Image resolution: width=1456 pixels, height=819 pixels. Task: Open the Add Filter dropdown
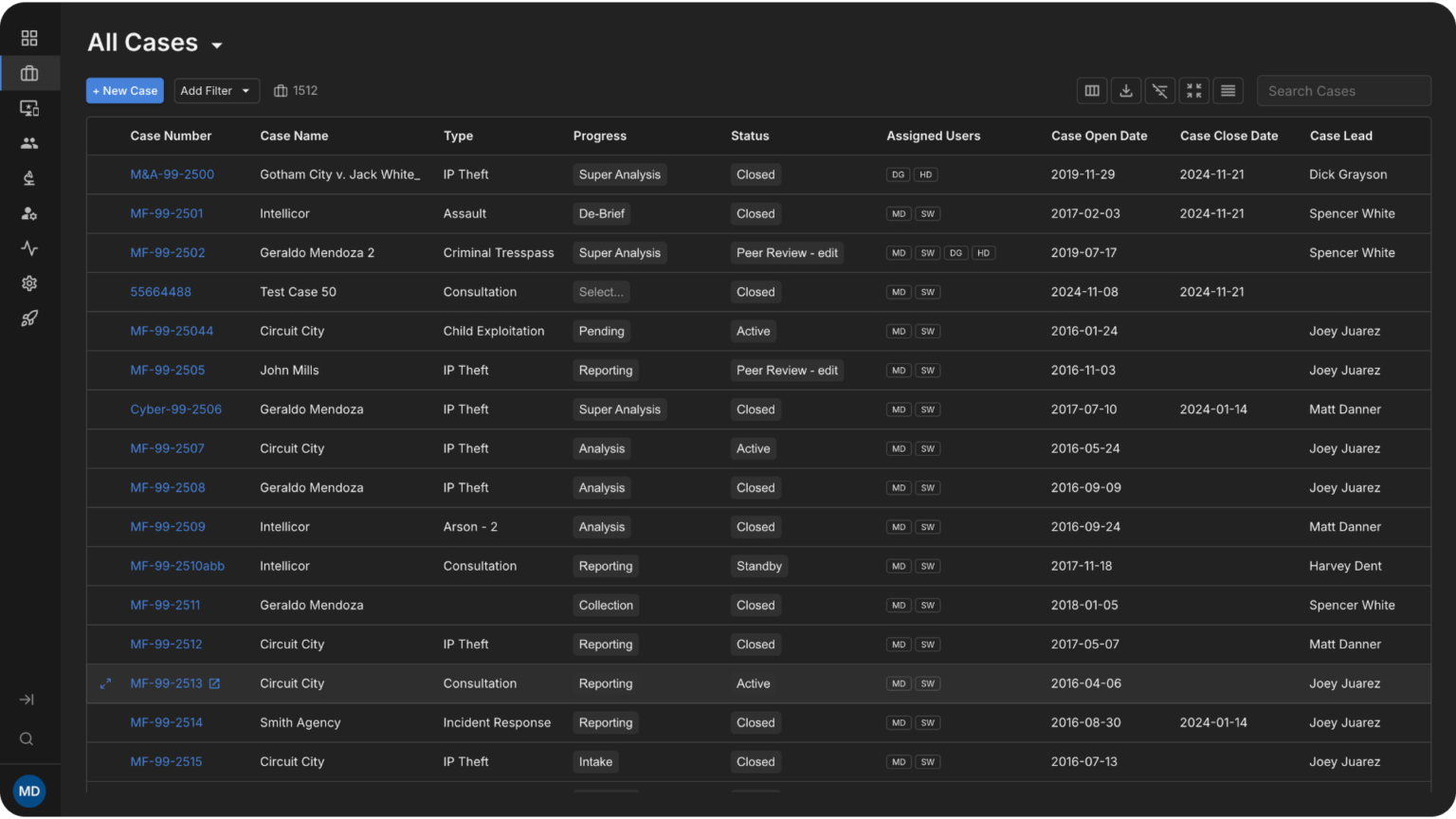pos(216,90)
